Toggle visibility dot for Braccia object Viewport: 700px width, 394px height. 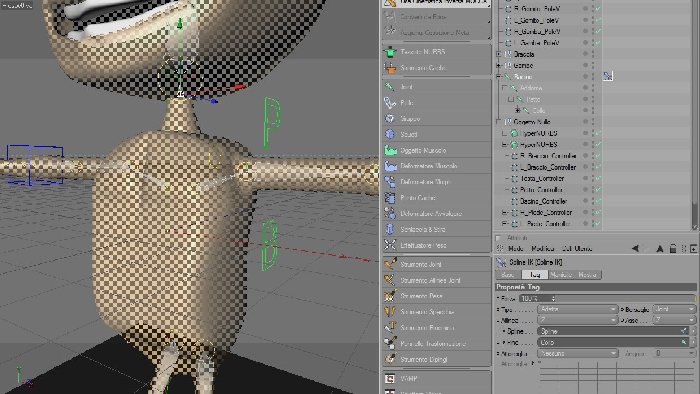[x=585, y=54]
